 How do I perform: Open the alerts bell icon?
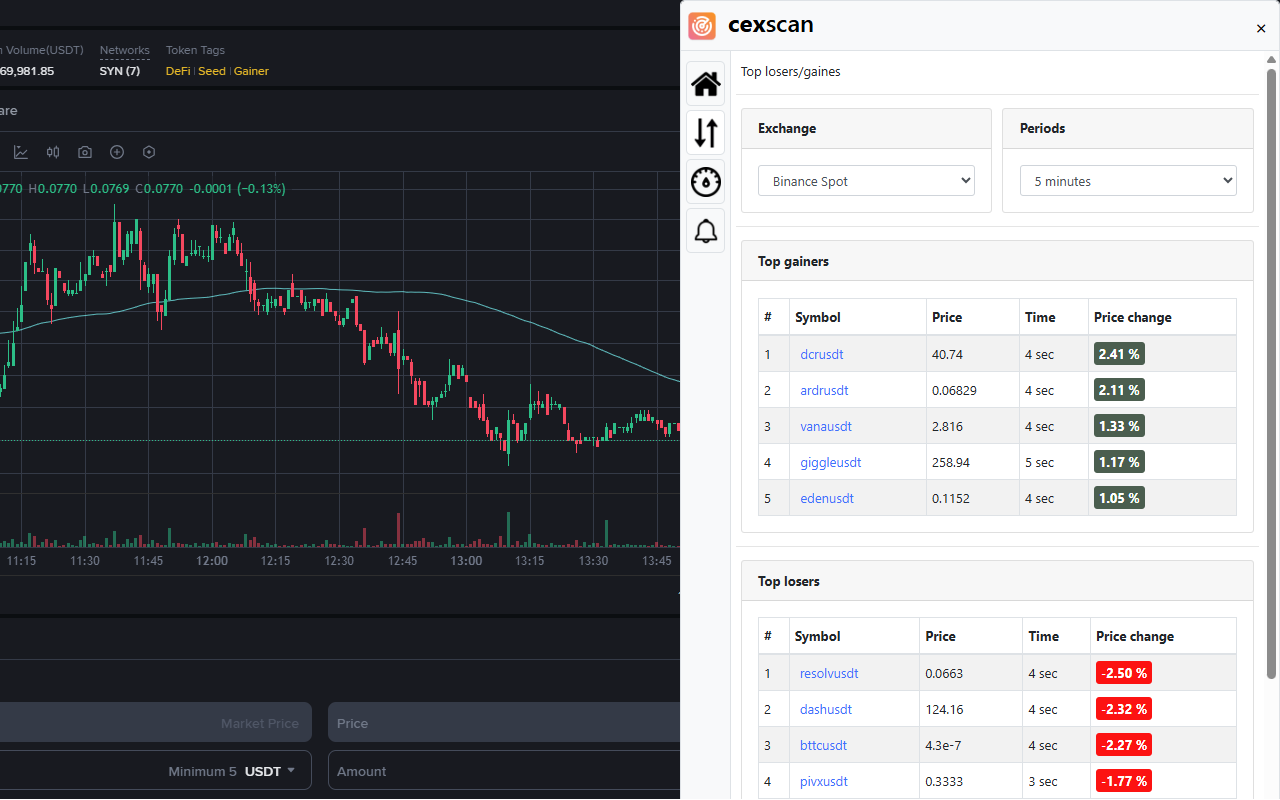click(706, 231)
